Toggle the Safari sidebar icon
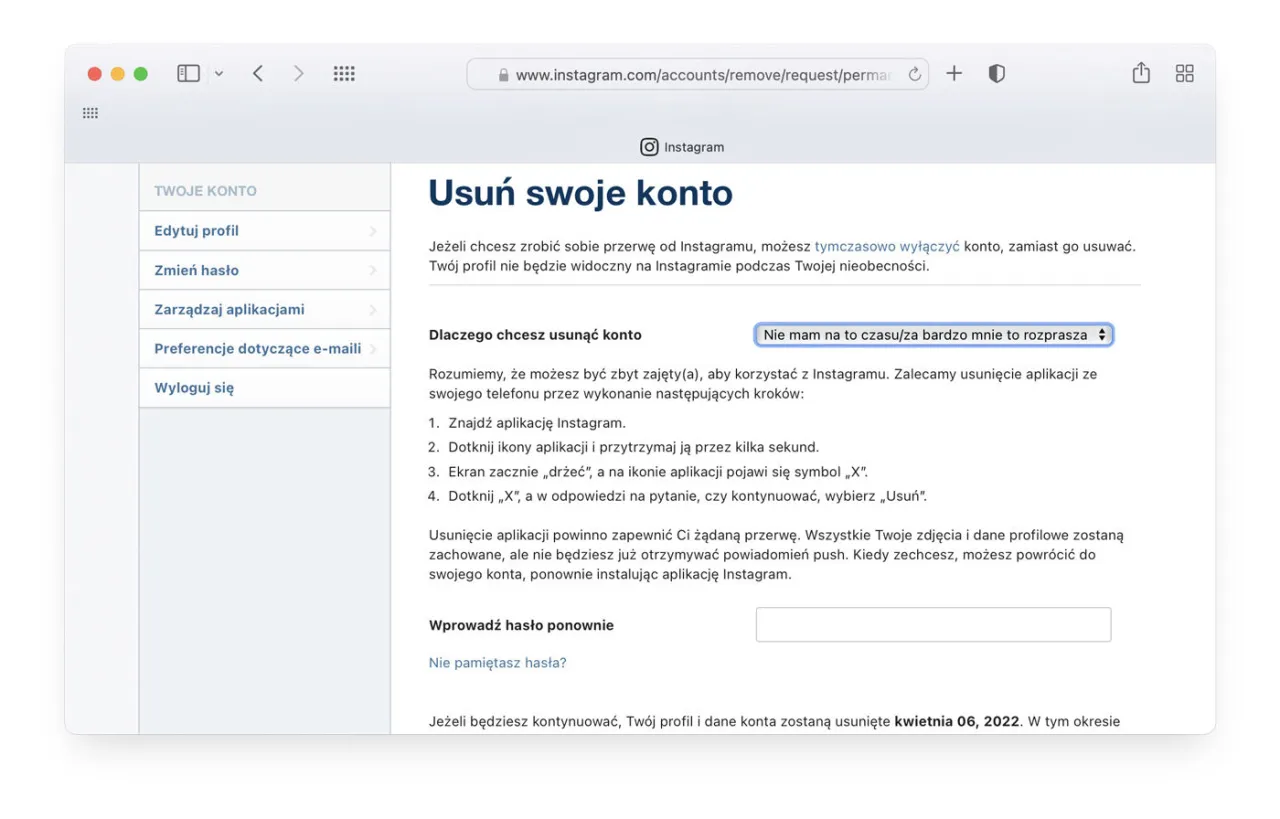Screen dimensions: 1280x819 (x=188, y=74)
